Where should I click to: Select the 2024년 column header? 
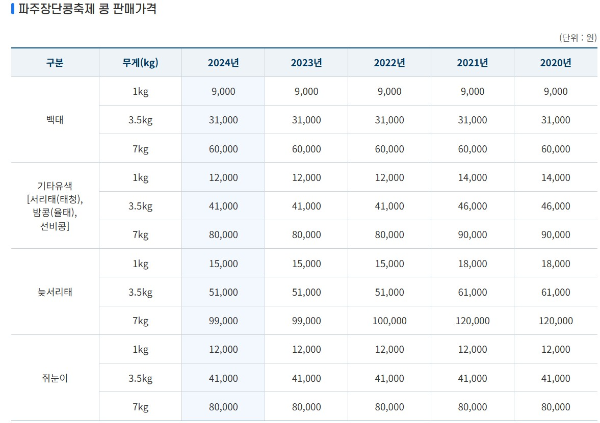point(223,63)
